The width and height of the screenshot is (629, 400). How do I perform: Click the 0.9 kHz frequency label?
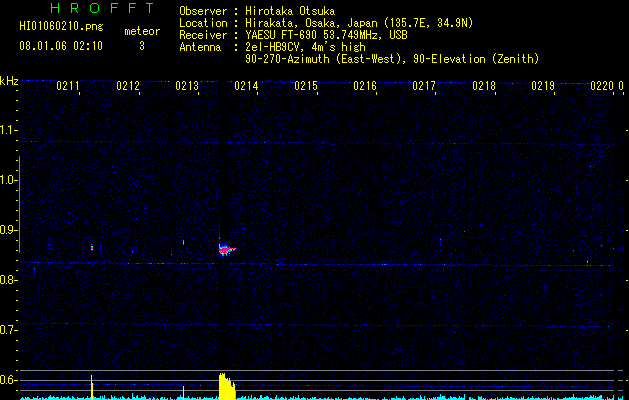(x=8, y=230)
